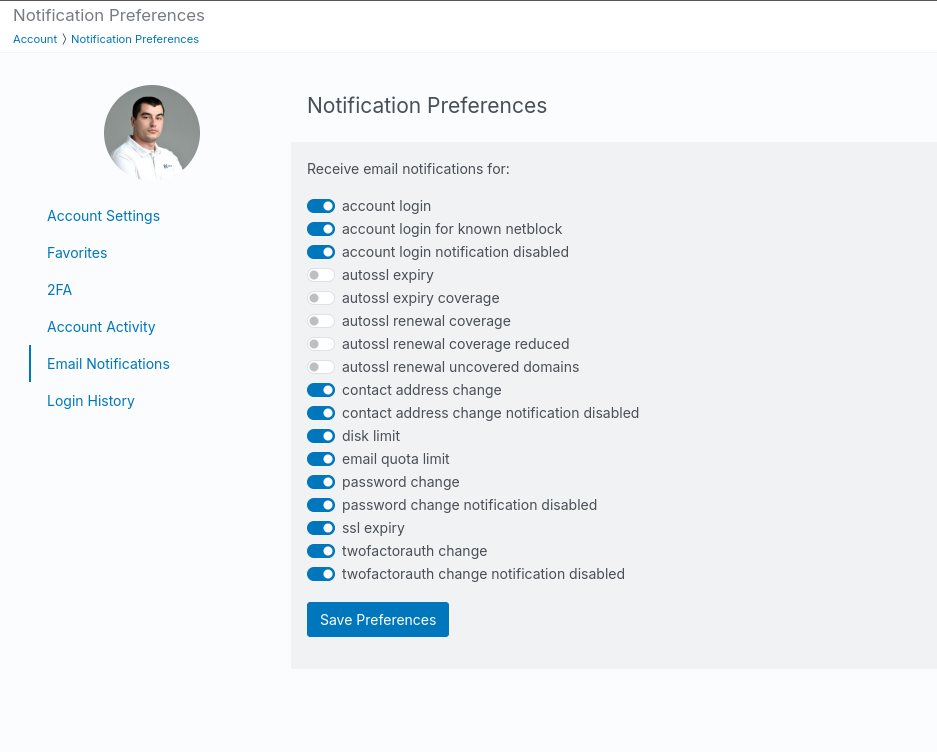This screenshot has height=752, width=937.
Task: Disable twofactorauth change toggle
Action: (321, 551)
